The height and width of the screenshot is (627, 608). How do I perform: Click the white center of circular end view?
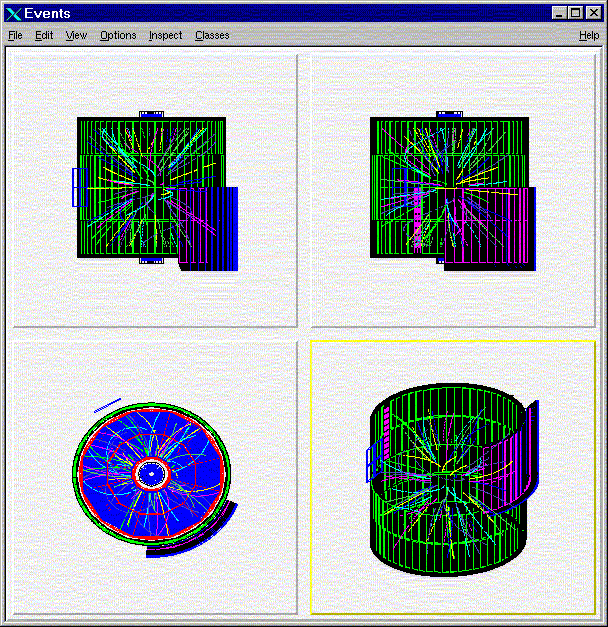150,473
